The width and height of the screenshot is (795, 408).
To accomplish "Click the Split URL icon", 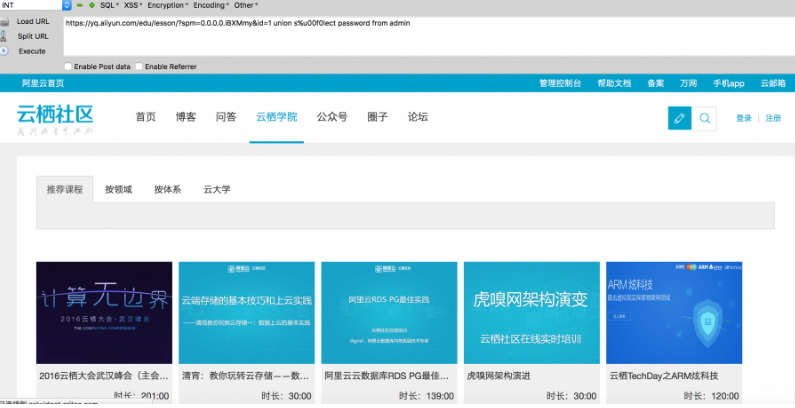I will click(4, 36).
